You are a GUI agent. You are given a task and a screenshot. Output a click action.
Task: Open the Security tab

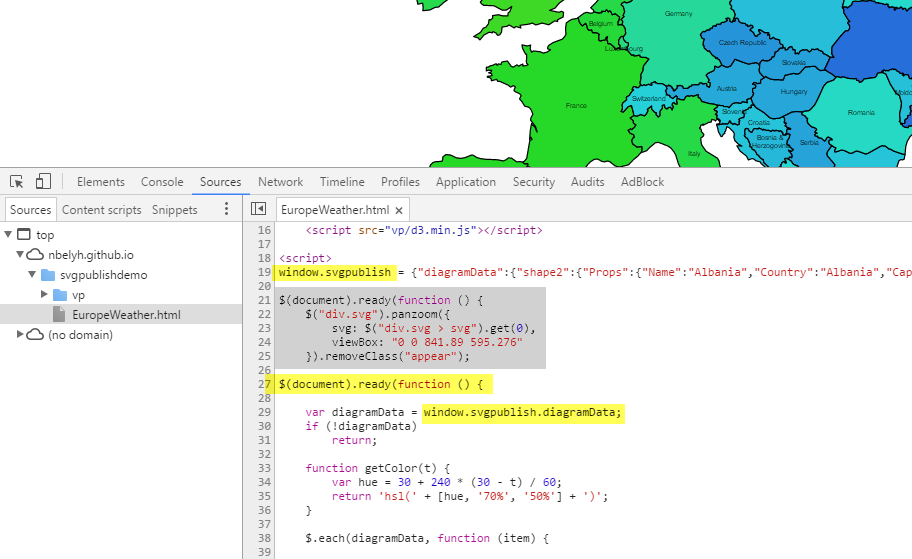point(533,182)
